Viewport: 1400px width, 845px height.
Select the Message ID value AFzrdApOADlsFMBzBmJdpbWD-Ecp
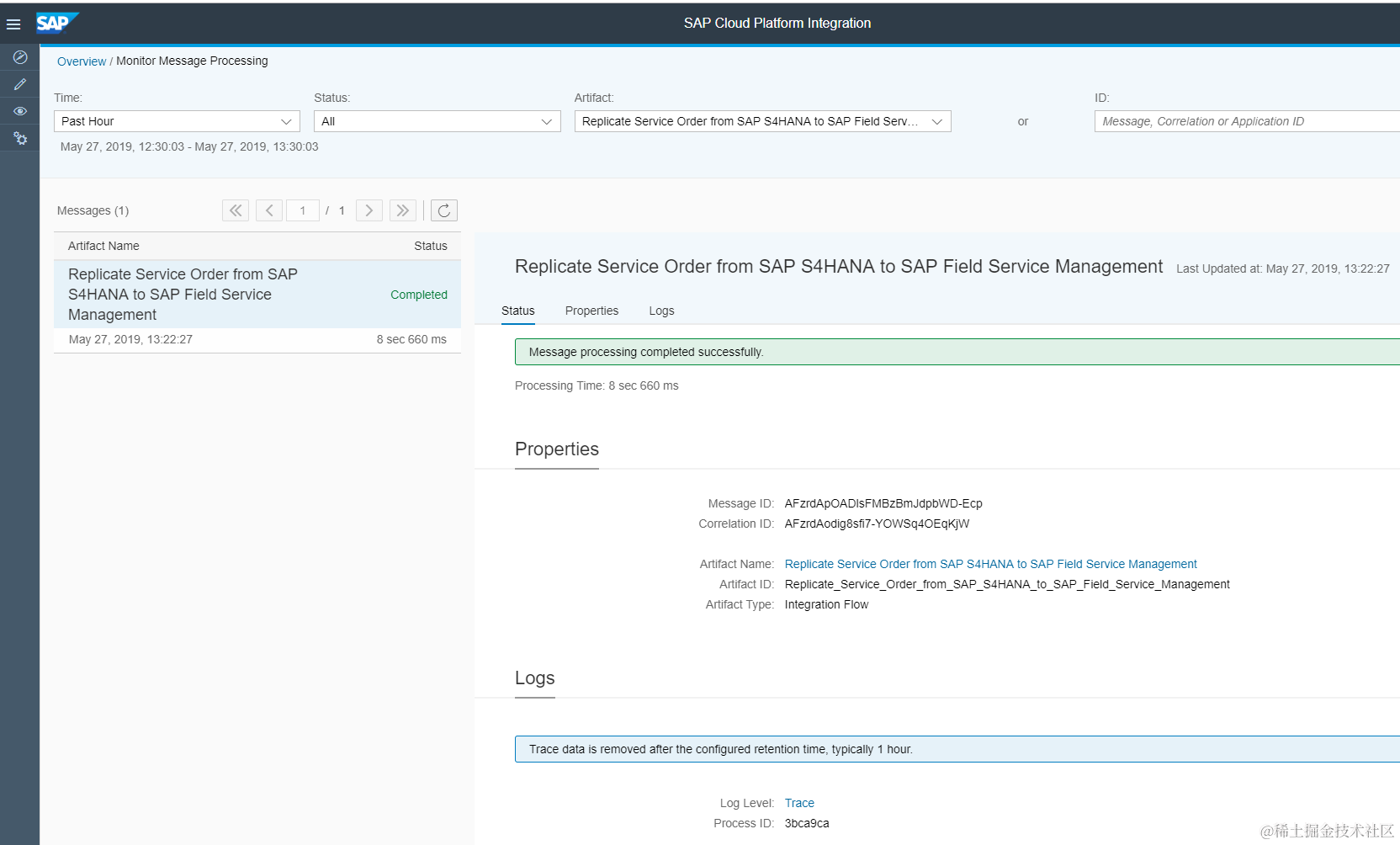tap(883, 503)
